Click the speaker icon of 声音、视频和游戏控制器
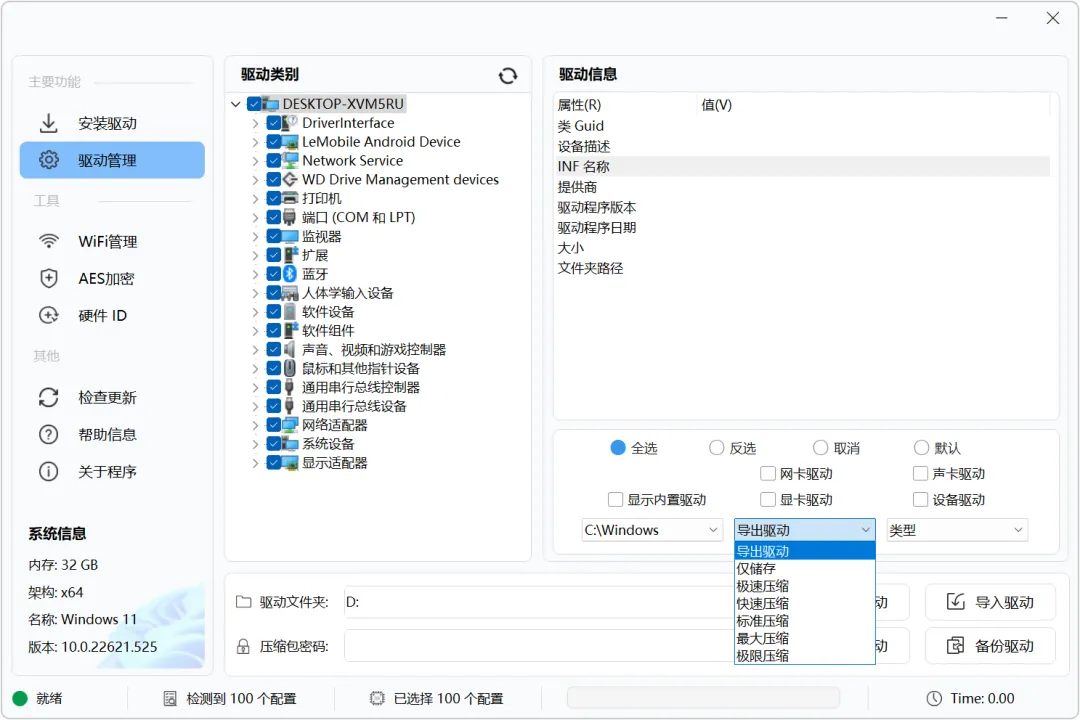Screen dimensions: 1080x720 pyautogui.click(x=290, y=349)
